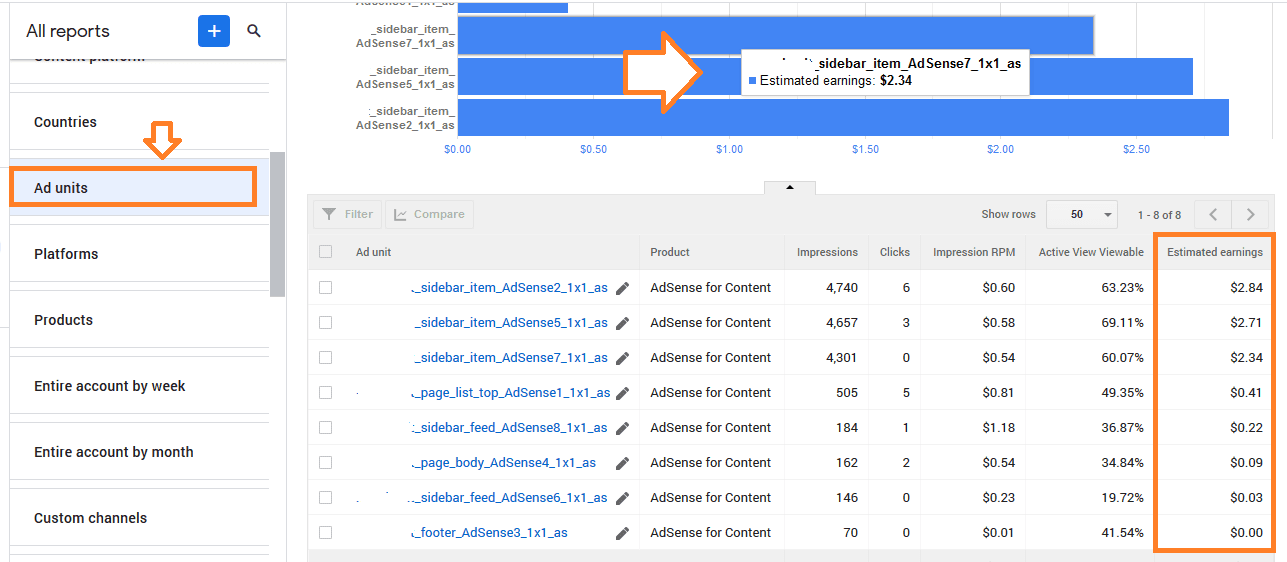
Task: Check the sidebar_item_AdSense7 row checkbox
Action: (325, 357)
